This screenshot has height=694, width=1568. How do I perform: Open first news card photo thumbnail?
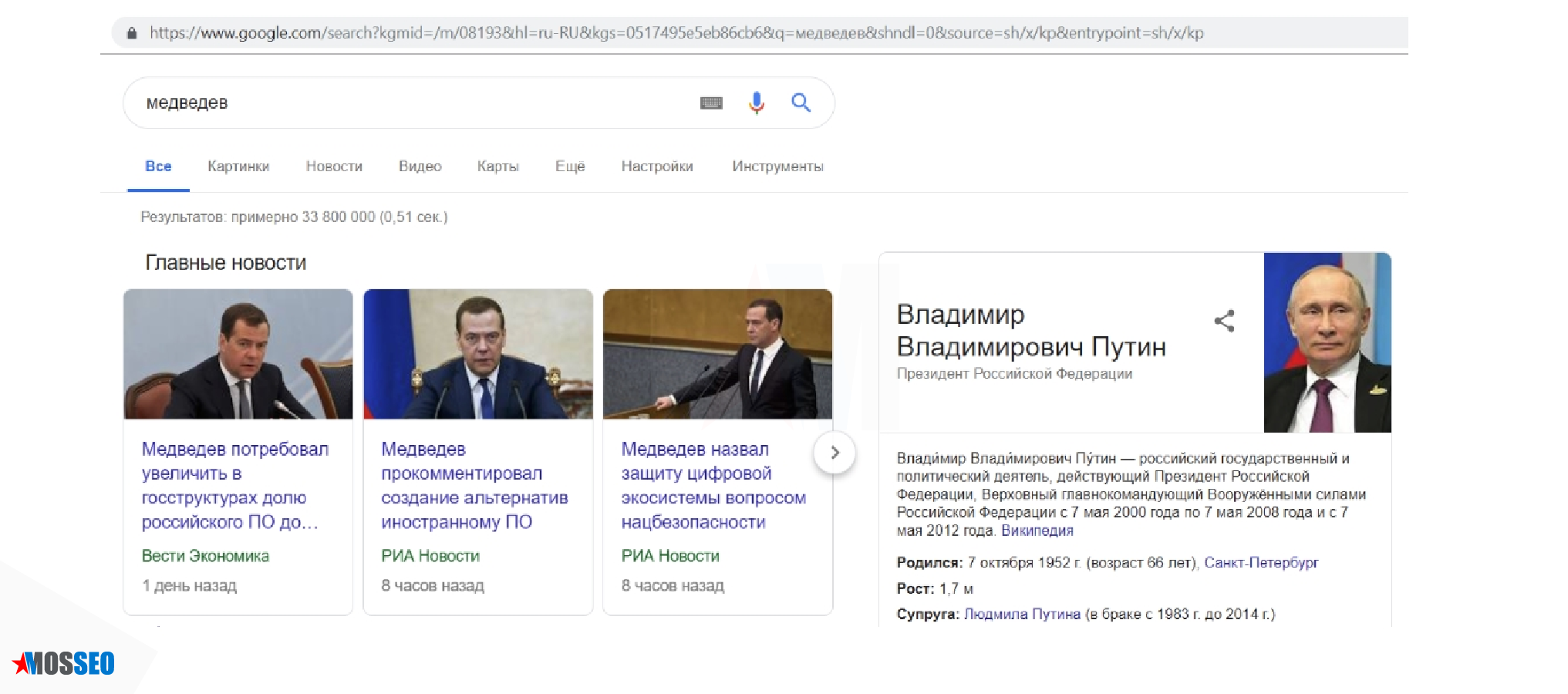tap(238, 354)
